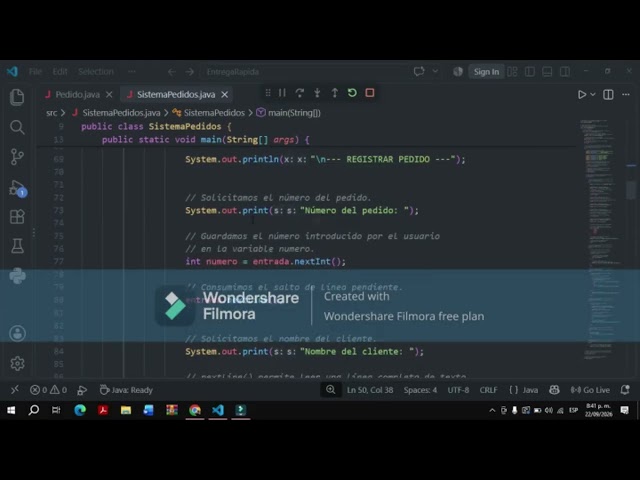Open the Manage gear settings

point(17,363)
